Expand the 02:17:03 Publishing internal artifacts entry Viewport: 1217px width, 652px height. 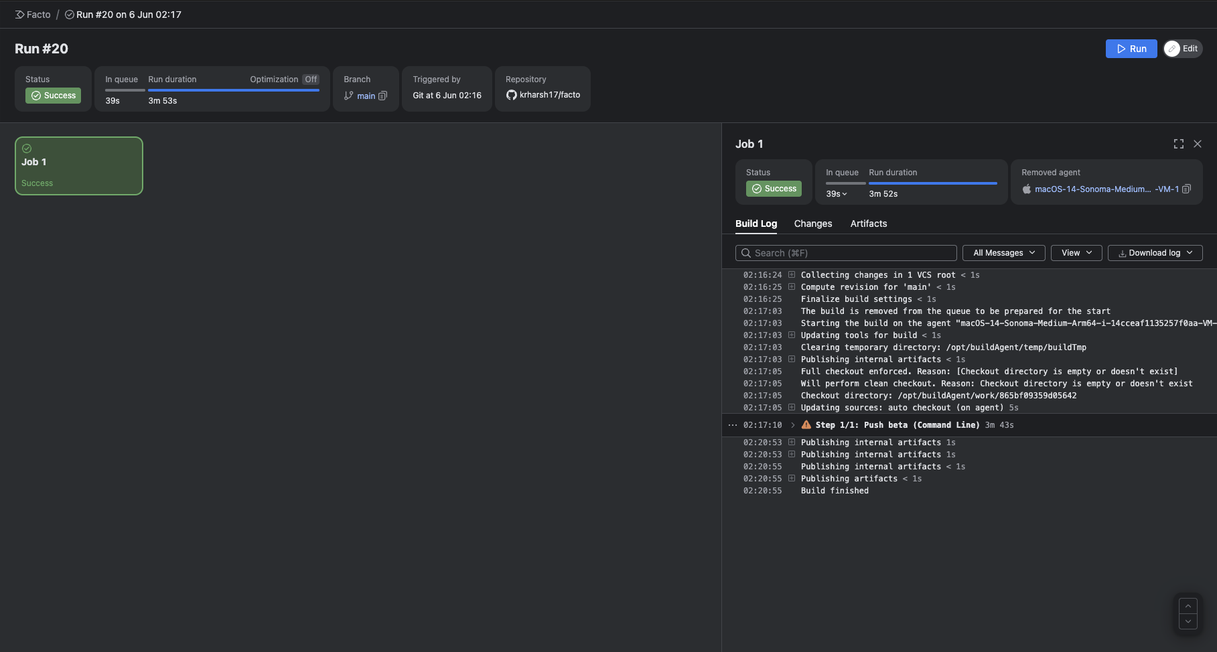tap(792, 359)
